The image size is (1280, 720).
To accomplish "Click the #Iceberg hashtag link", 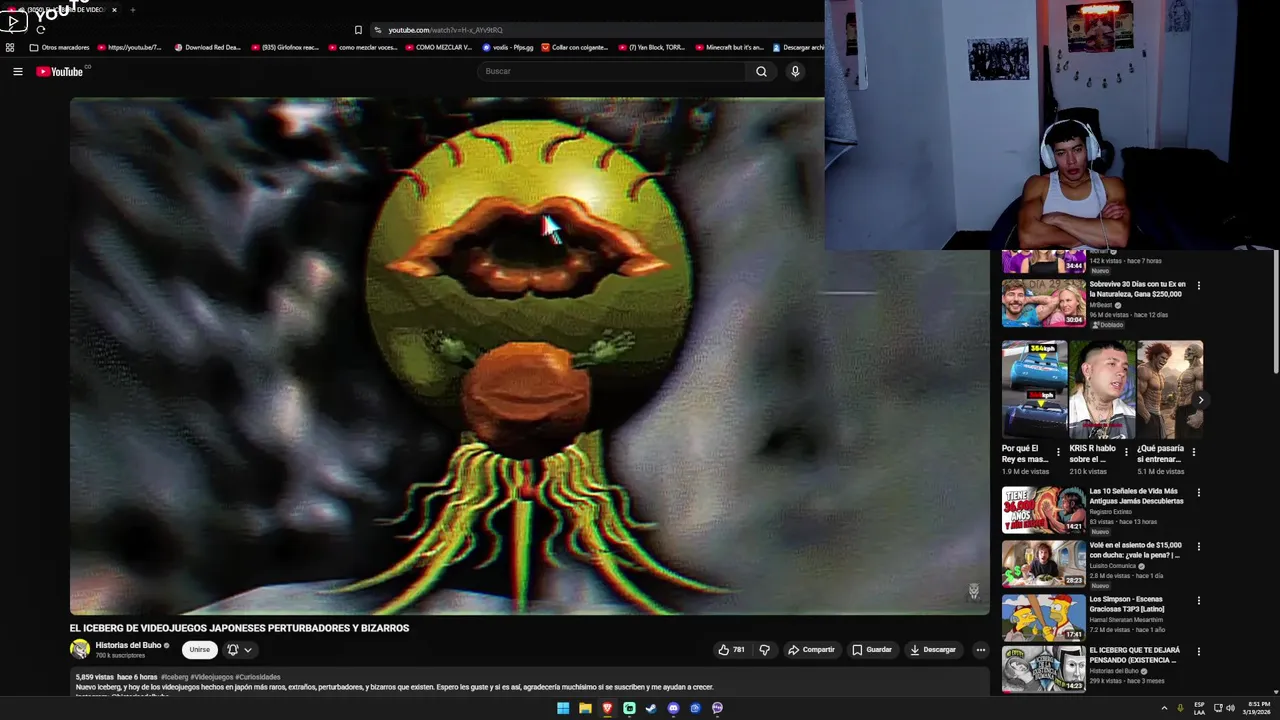I will pos(173,677).
